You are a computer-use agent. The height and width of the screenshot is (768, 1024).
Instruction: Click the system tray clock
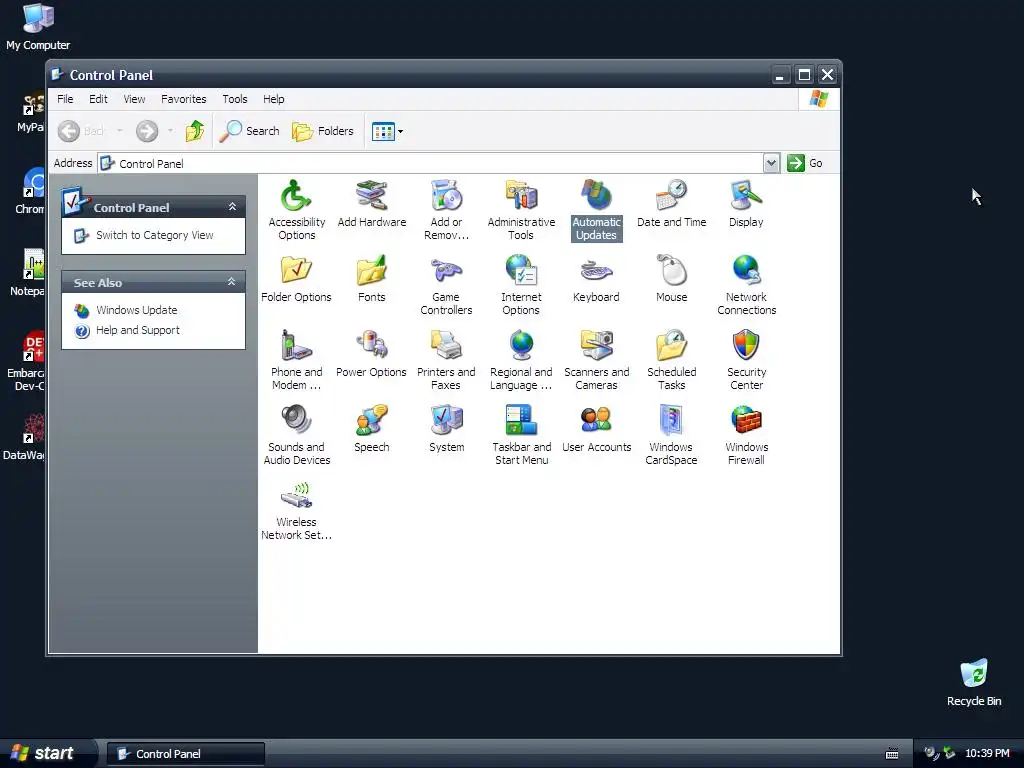pos(987,754)
